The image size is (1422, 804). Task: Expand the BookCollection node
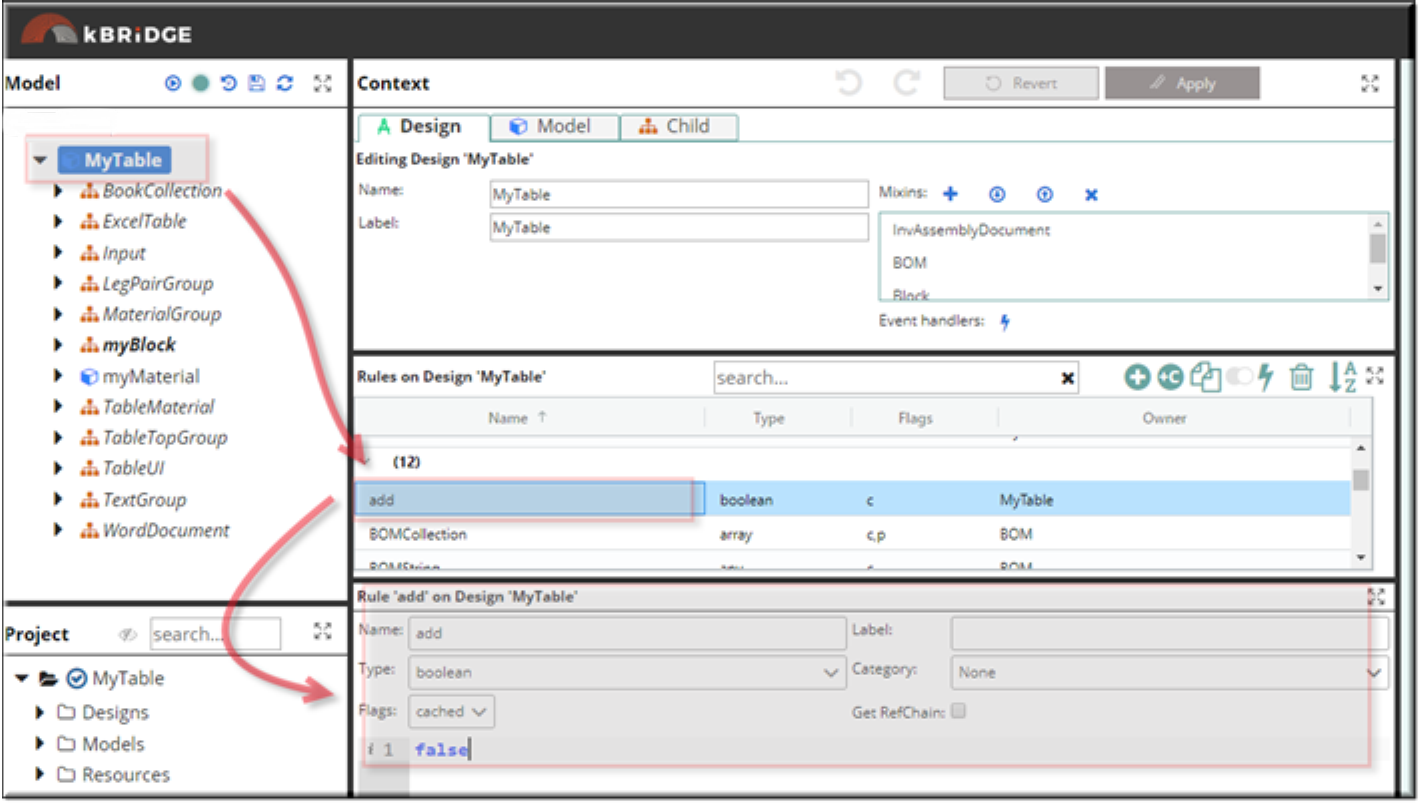[59, 191]
